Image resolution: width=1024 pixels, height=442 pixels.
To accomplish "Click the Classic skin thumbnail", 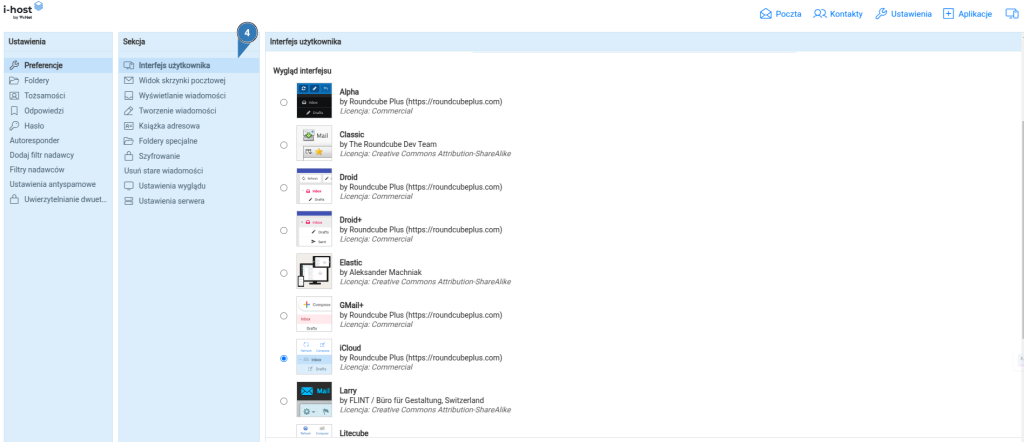I will (314, 143).
